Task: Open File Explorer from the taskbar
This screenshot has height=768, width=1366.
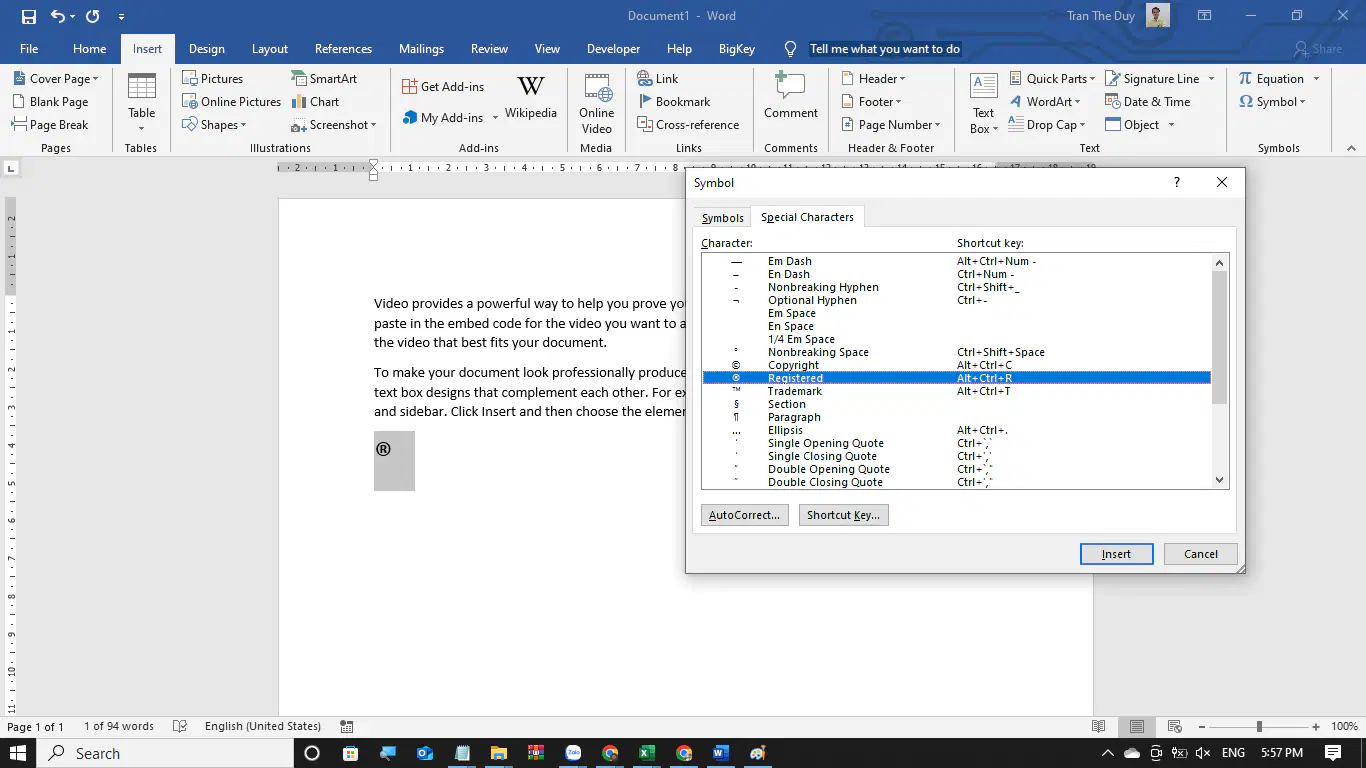Action: pos(498,753)
